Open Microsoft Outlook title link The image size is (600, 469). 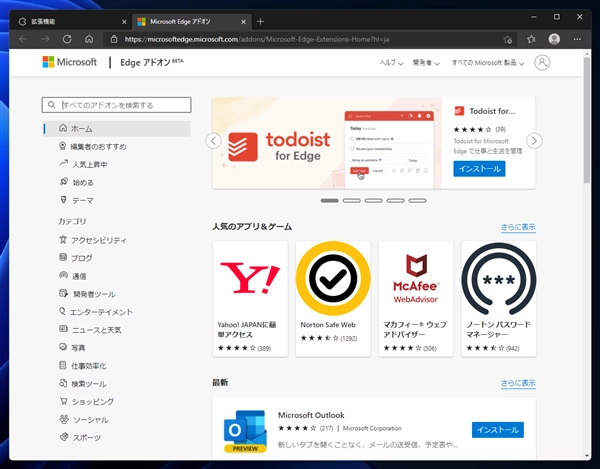311,415
